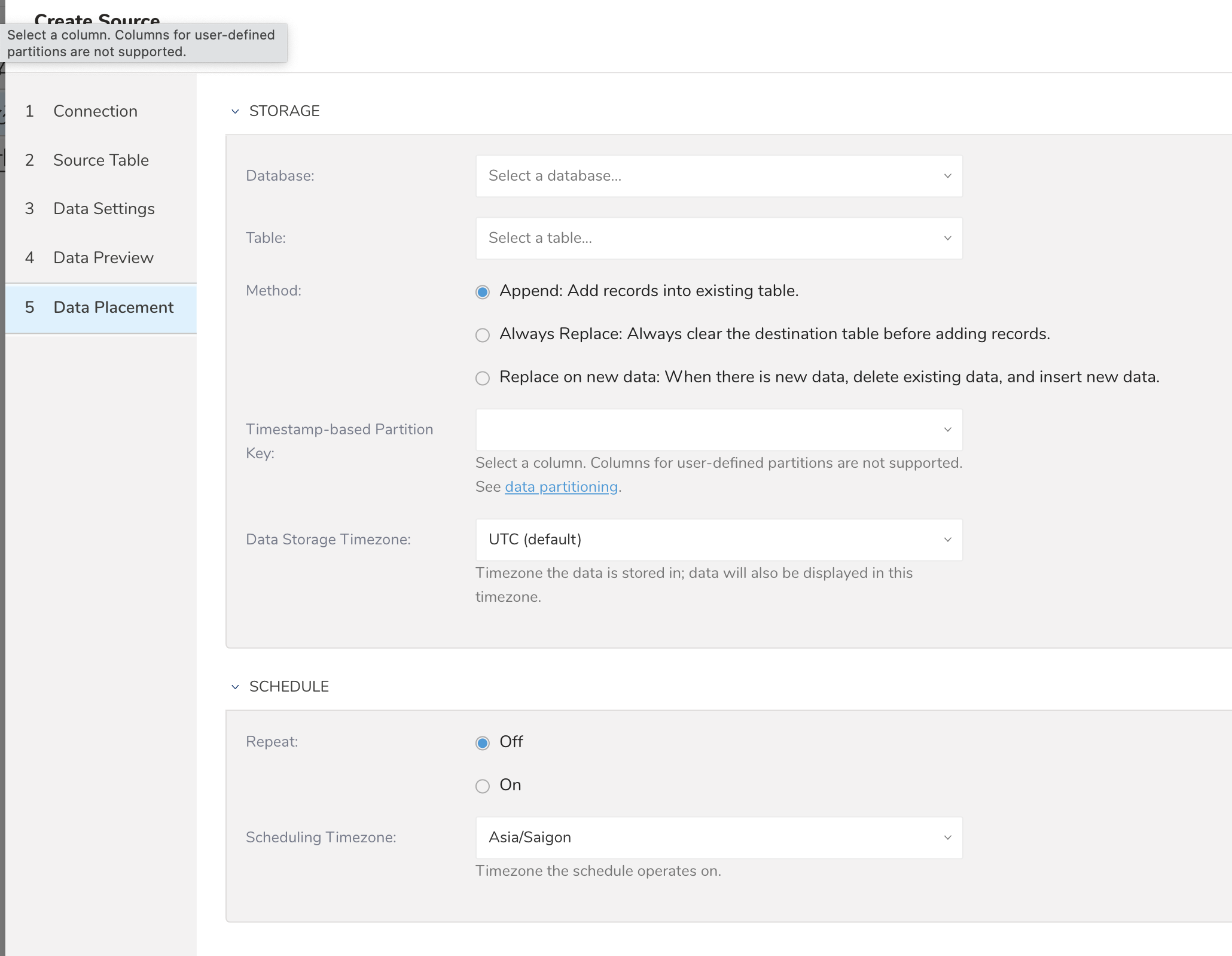Click the SCHEDULE section heading

[x=289, y=687]
